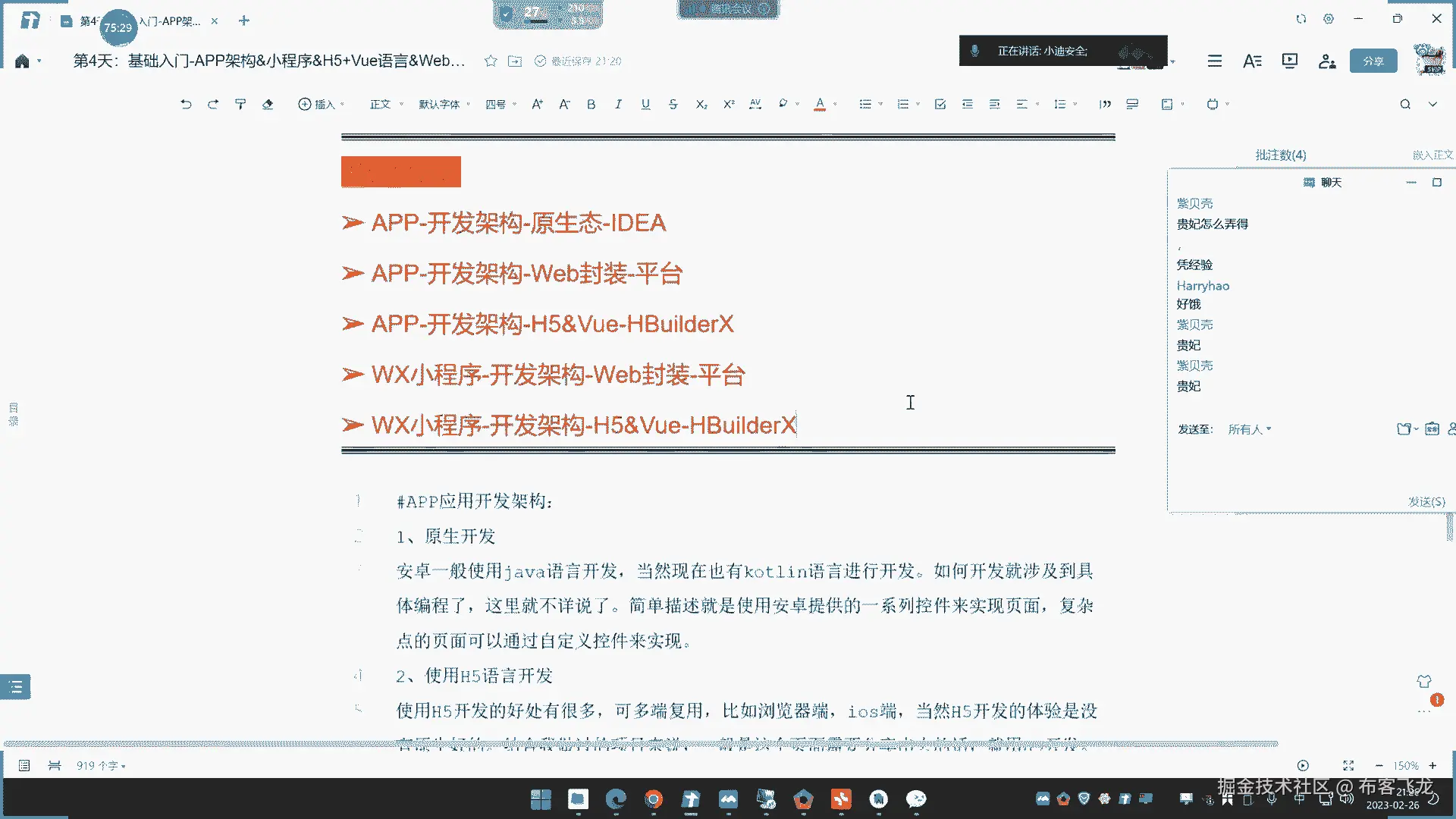This screenshot has width=1456, height=819.
Task: Expand the 所有人 recipient dropdown
Action: pos(1249,429)
